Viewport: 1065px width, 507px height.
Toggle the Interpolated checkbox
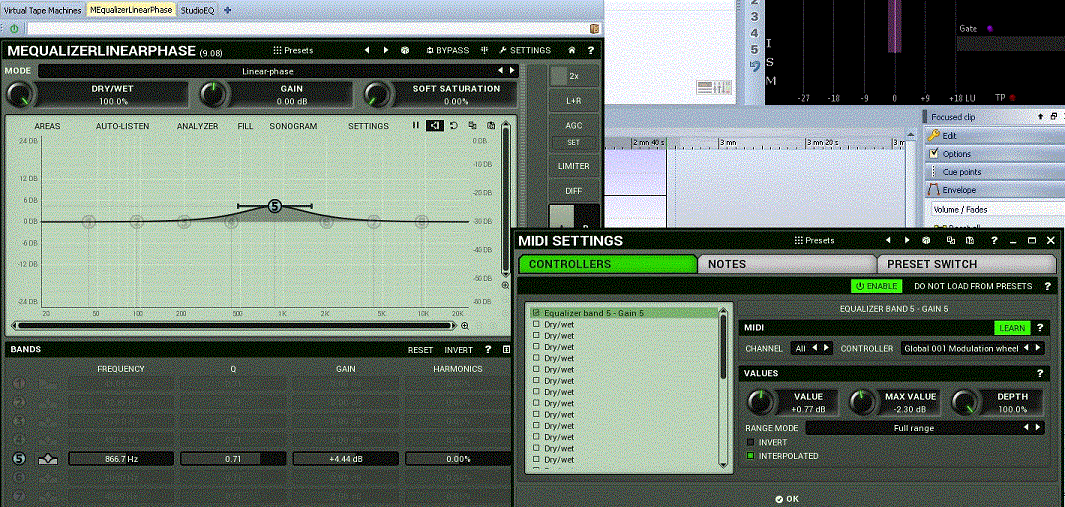[751, 456]
